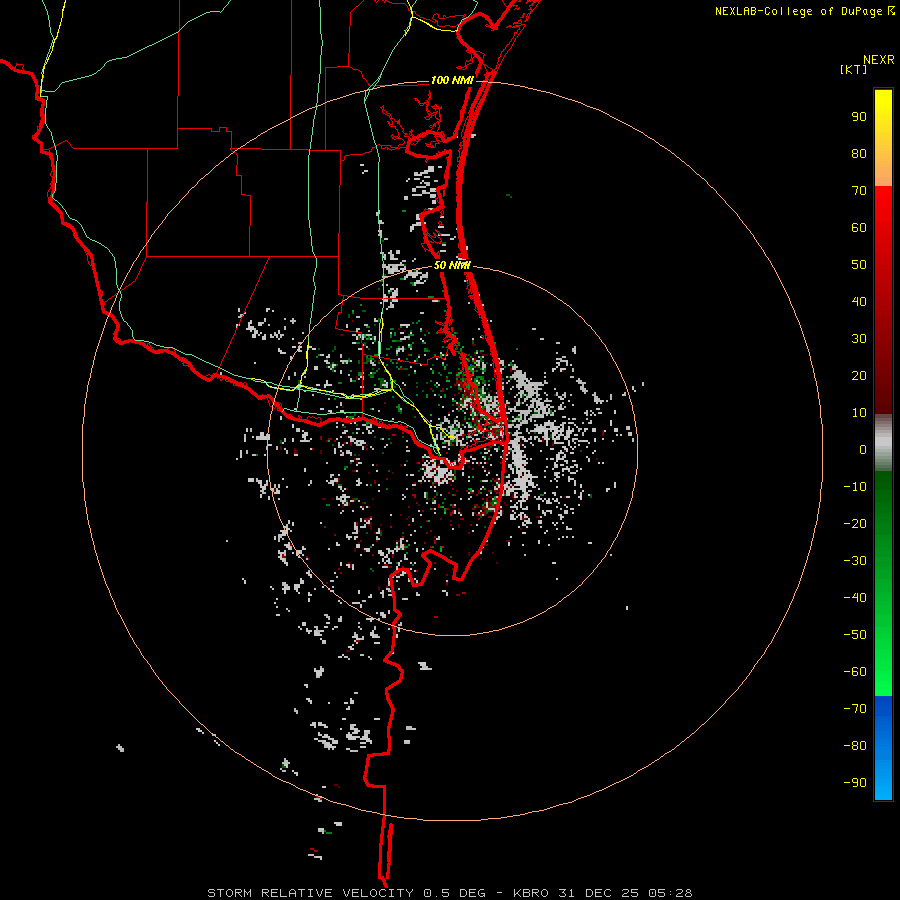
Task: Pick the gray zero segment of the color bar
Action: click(883, 443)
